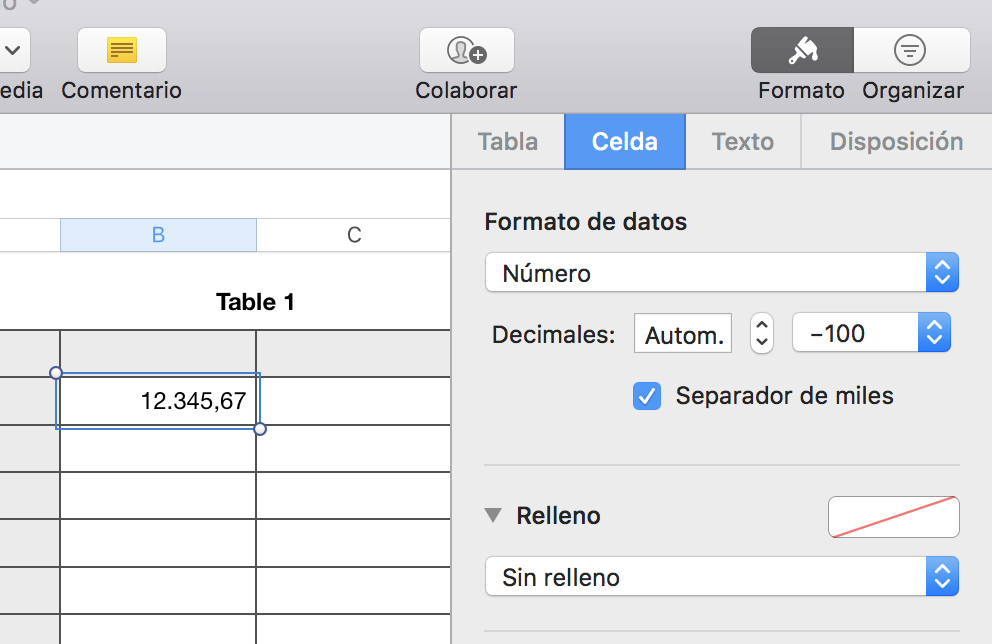Open the Formato de datos Número dropdown
The height and width of the screenshot is (644, 992).
click(721, 273)
